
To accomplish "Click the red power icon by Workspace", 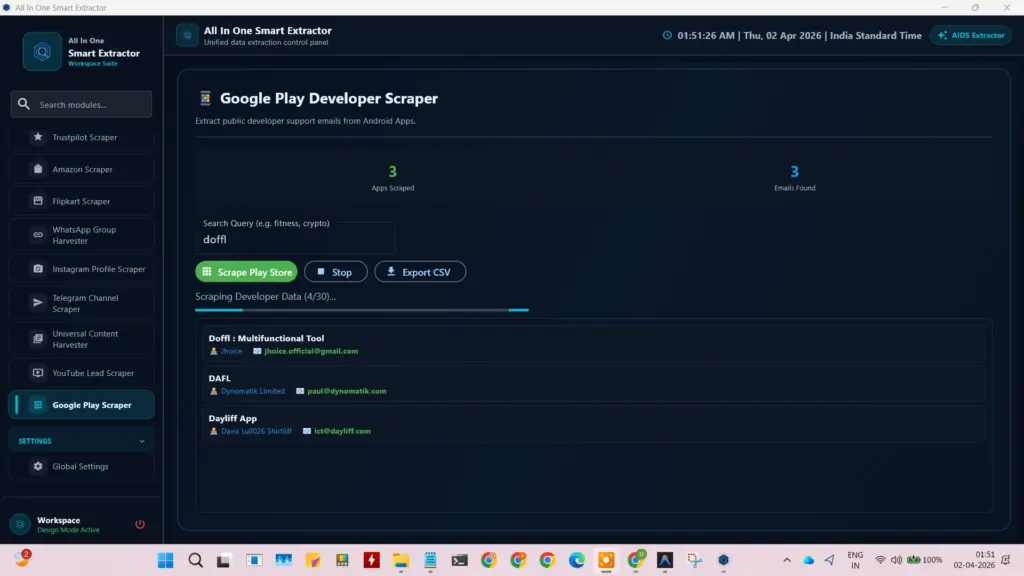I will click(140, 524).
